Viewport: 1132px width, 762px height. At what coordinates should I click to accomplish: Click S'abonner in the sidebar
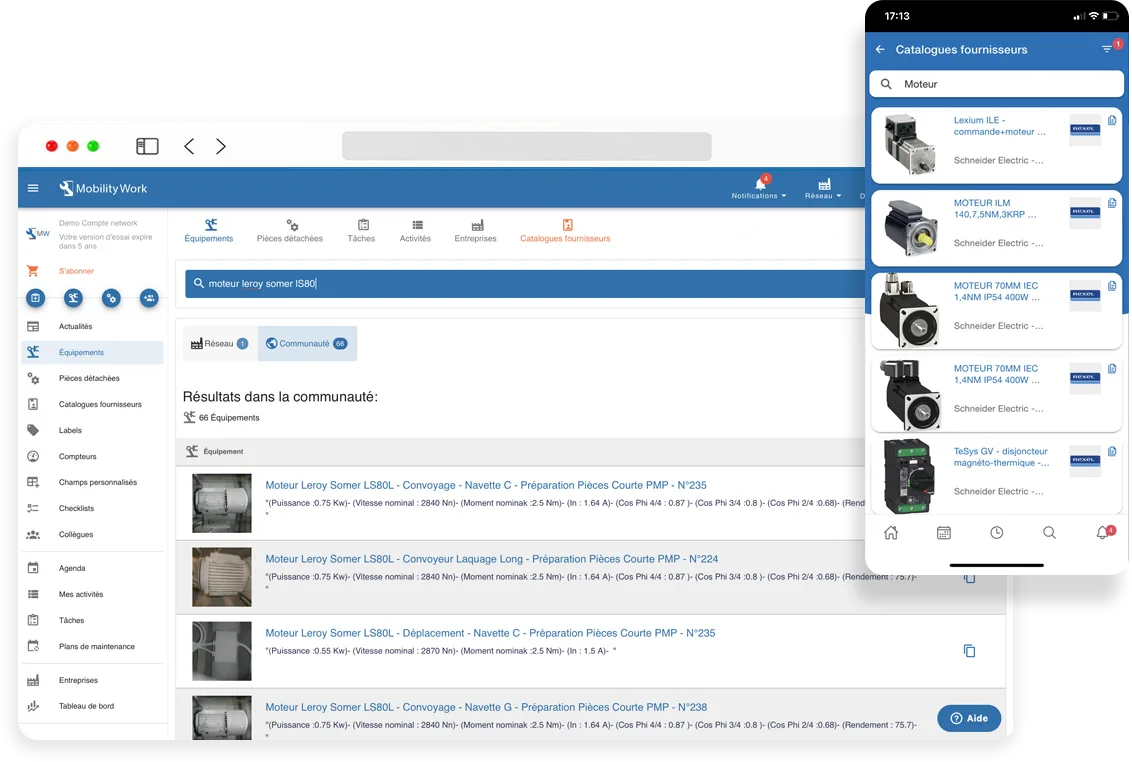pyautogui.click(x=77, y=272)
